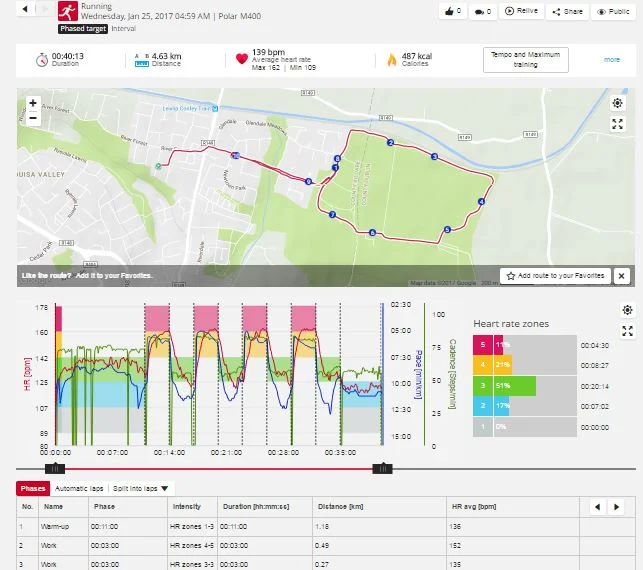Click the left handle of chart range slider

pos(57,468)
